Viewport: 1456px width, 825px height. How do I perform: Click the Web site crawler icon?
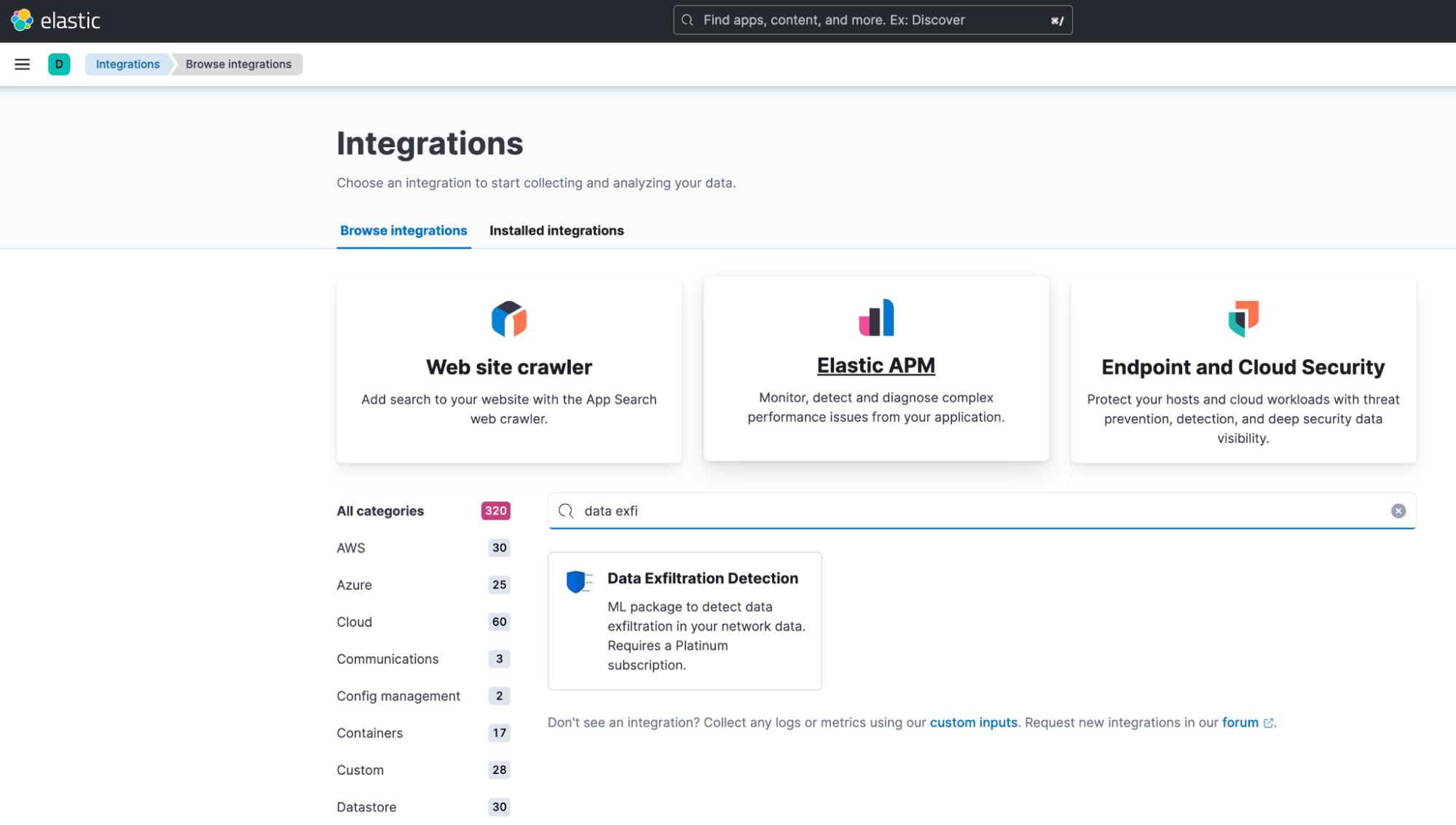pos(509,318)
